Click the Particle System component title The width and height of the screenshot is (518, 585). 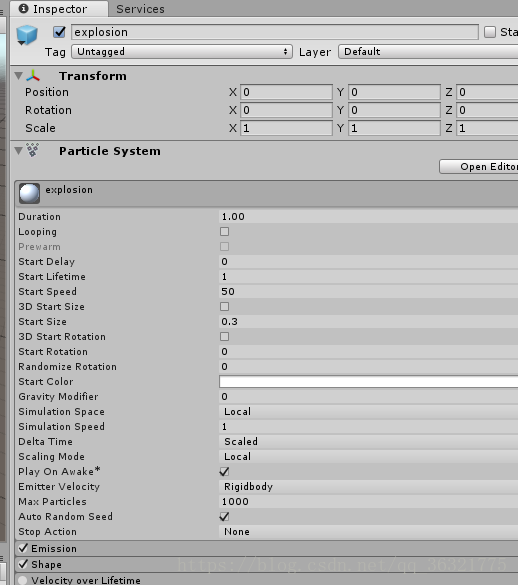110,151
